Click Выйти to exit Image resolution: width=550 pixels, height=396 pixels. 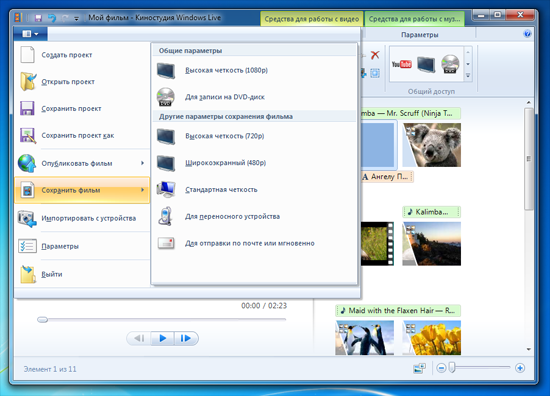82,274
